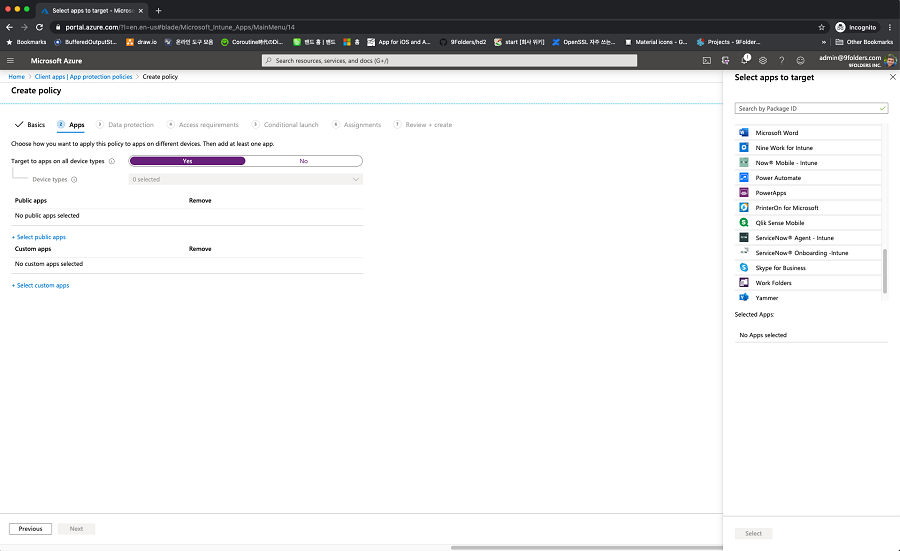Open a new browser tab
The height and width of the screenshot is (551, 900).
coord(158,10)
